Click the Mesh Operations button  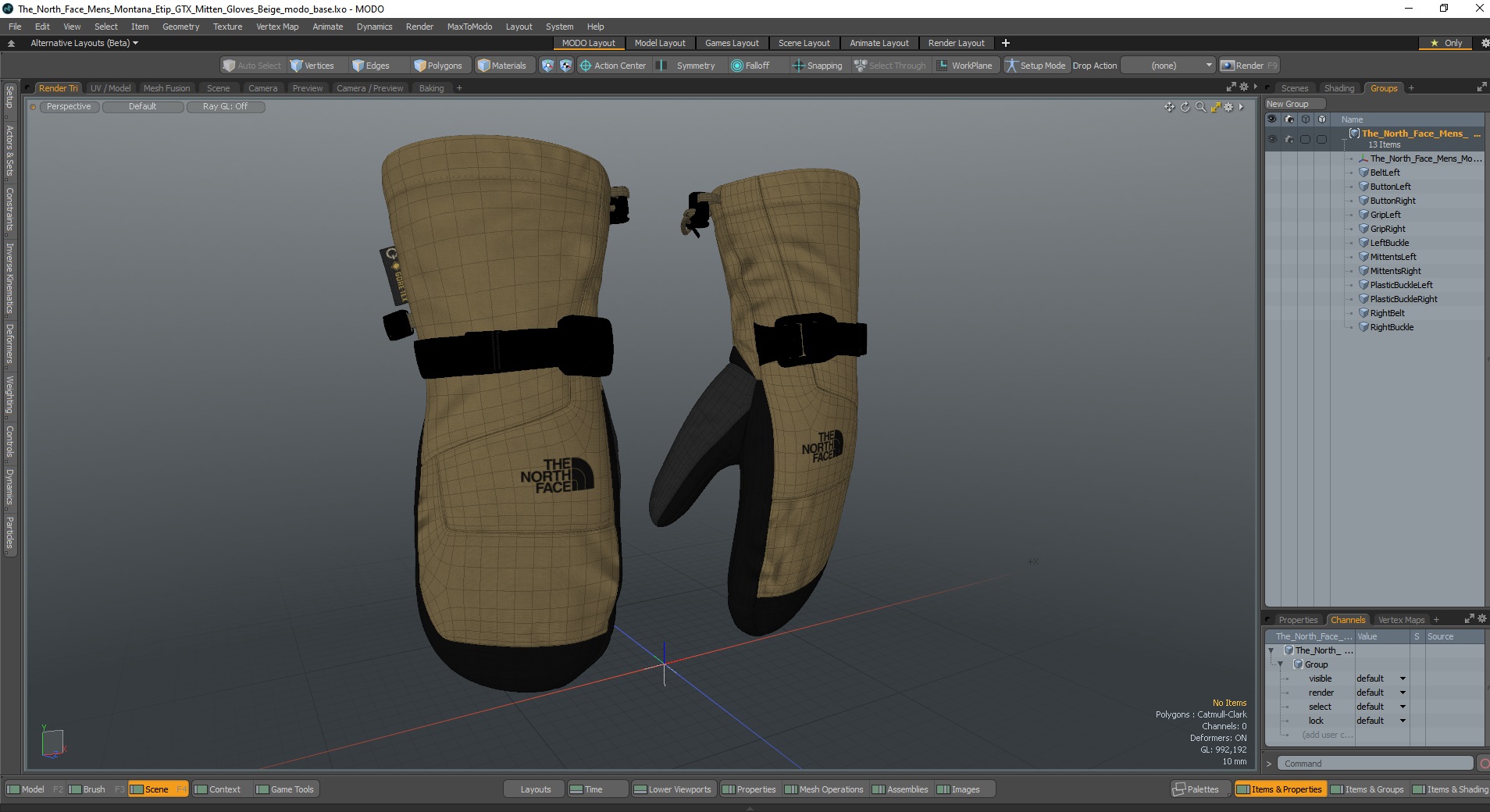(x=824, y=789)
